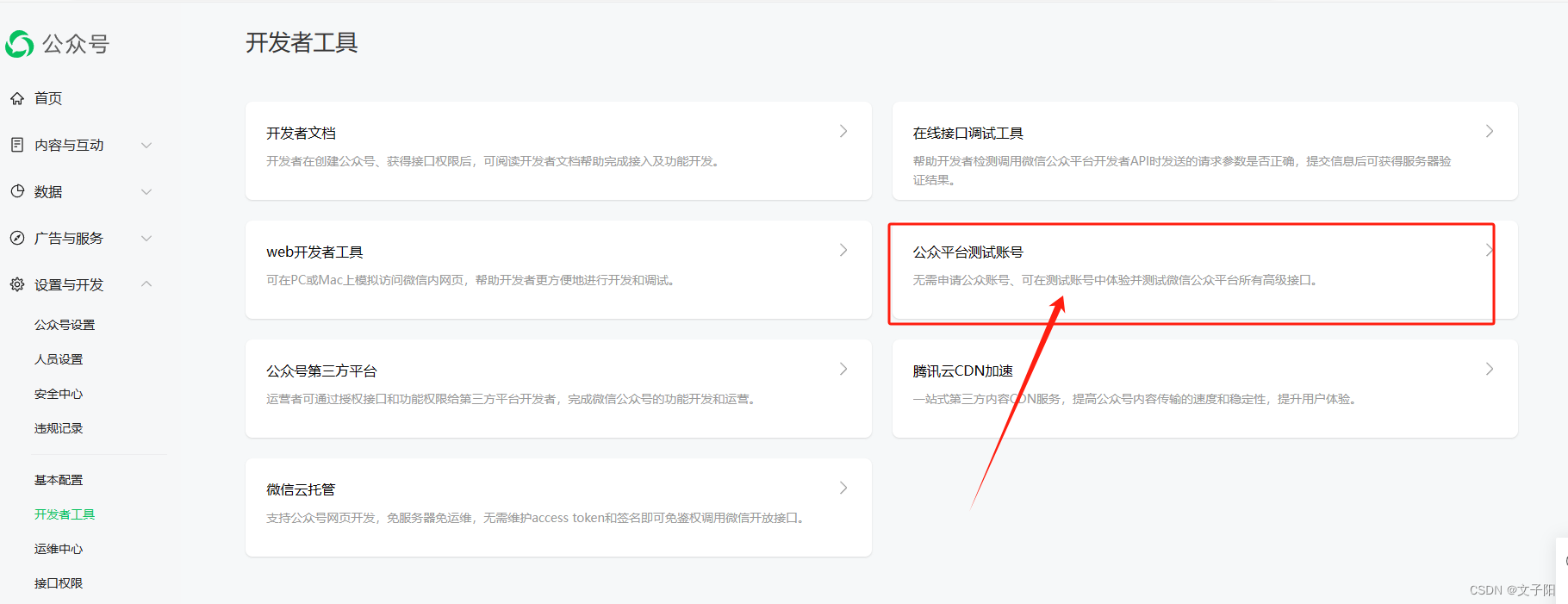This screenshot has width=1568, height=604.
Task: Select 接口权限 submenu item
Action: (59, 583)
